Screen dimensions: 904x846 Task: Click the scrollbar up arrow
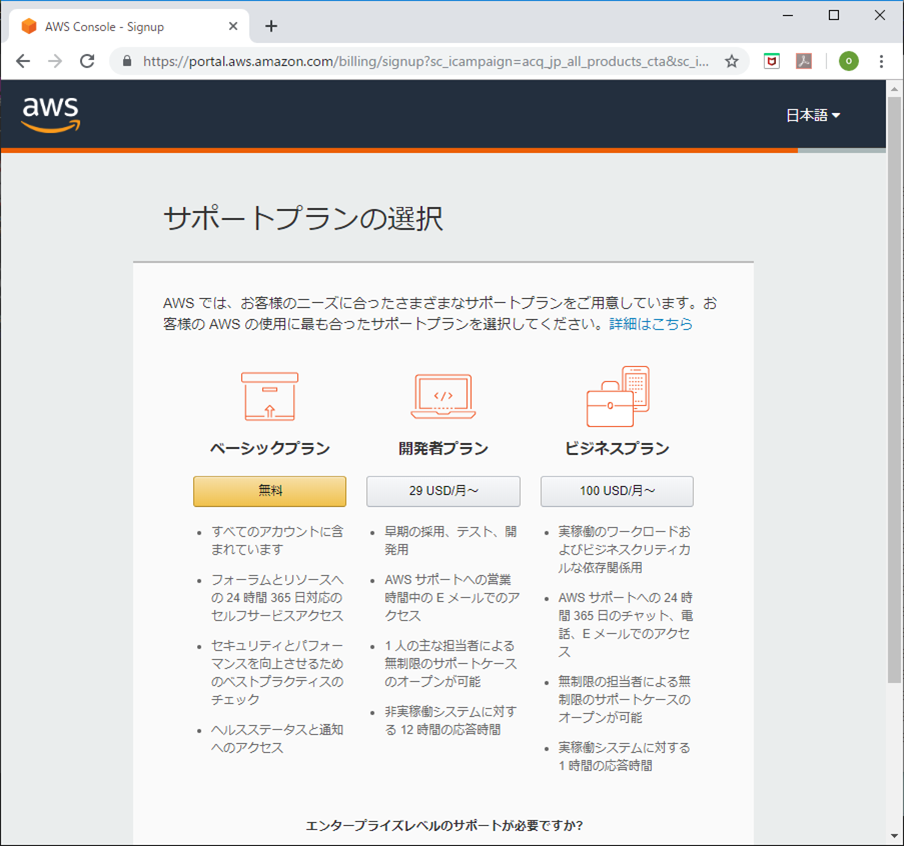894,89
